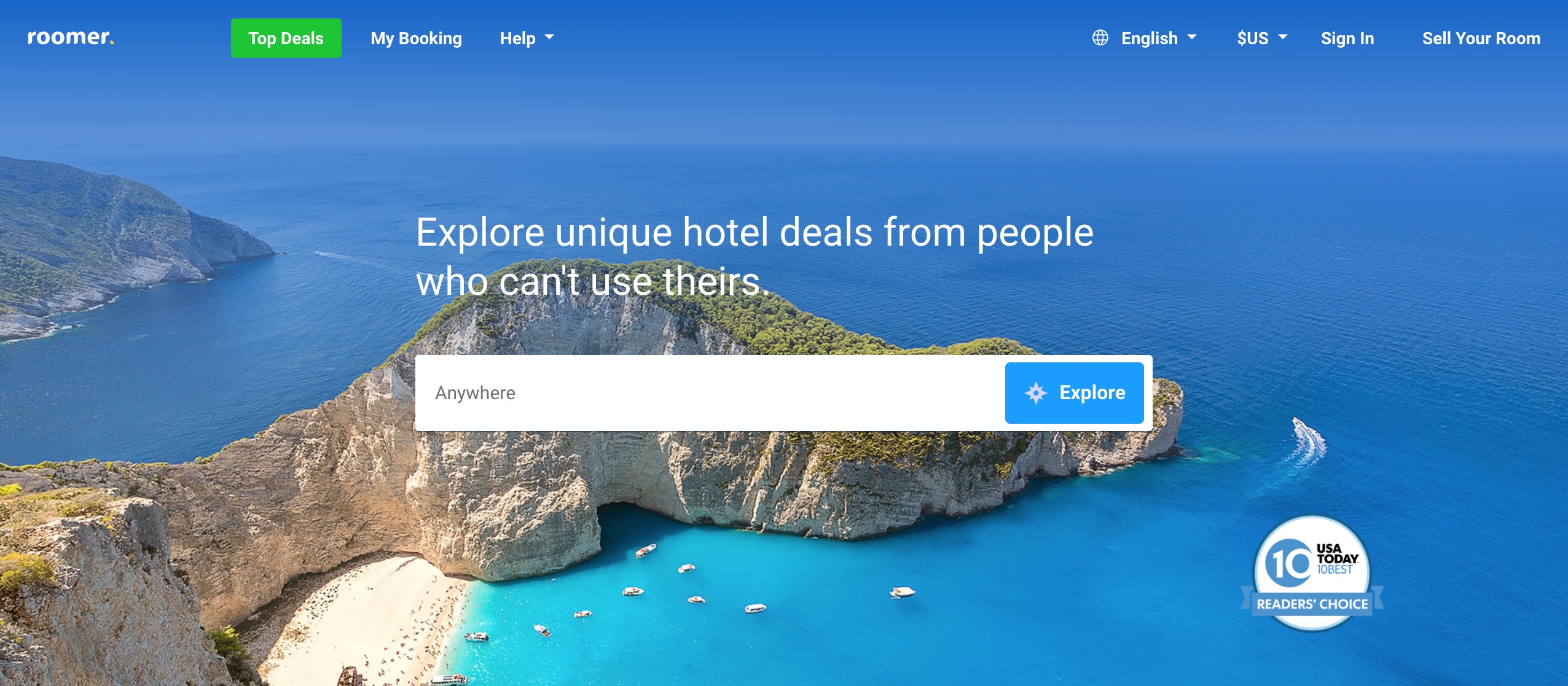
Task: Open the Sell Your Room link
Action: point(1481,38)
